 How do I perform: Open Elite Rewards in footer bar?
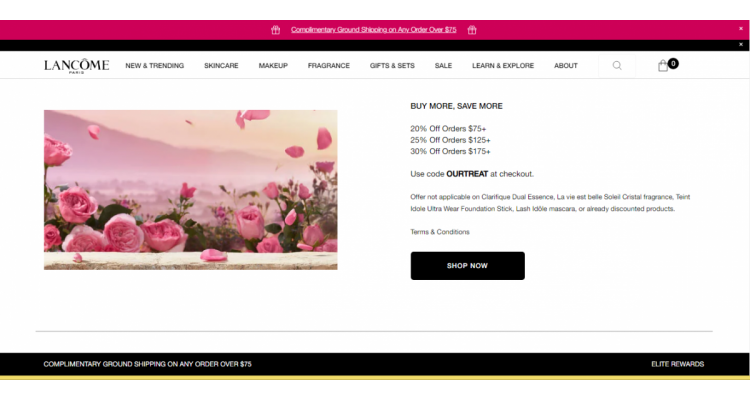point(677,364)
